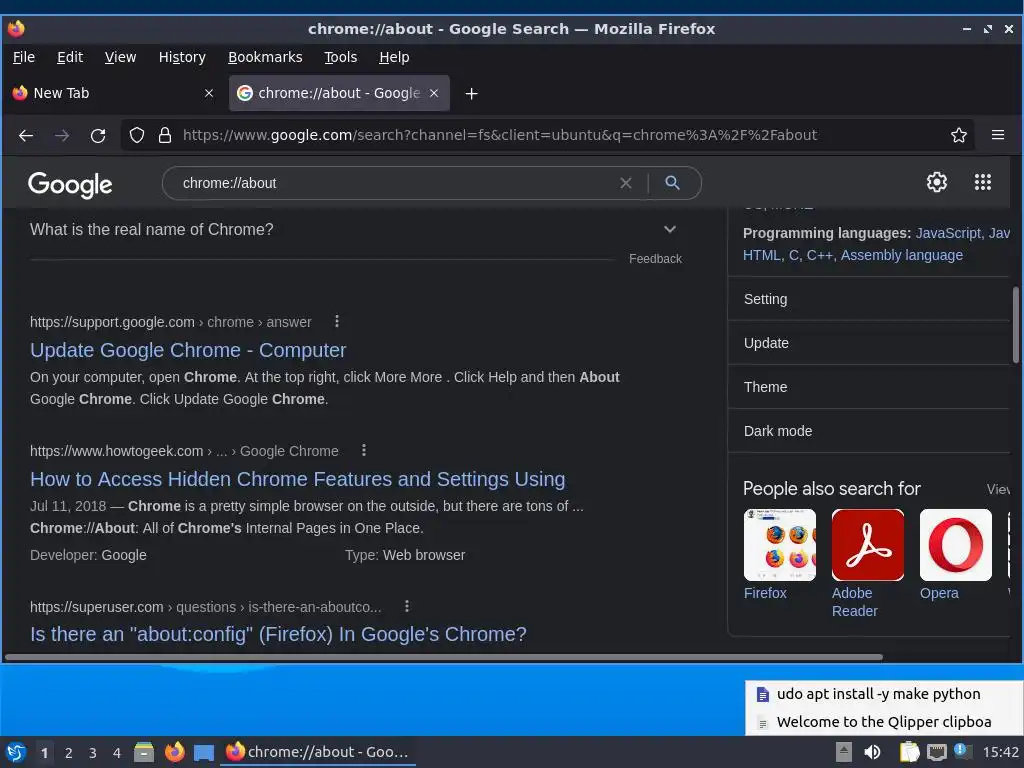Follow the C++ language link
1024x768 pixels.
[819, 255]
